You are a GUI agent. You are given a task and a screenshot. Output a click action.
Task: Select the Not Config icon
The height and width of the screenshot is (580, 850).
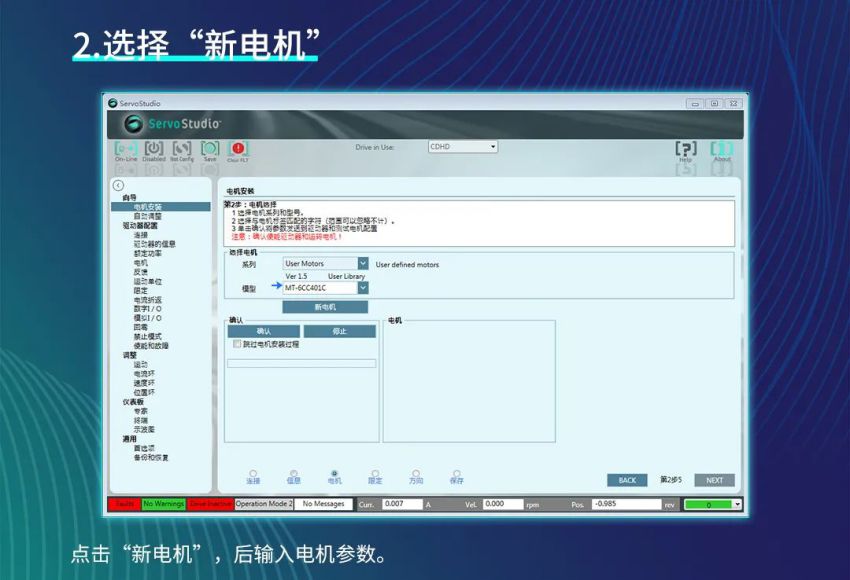181,148
